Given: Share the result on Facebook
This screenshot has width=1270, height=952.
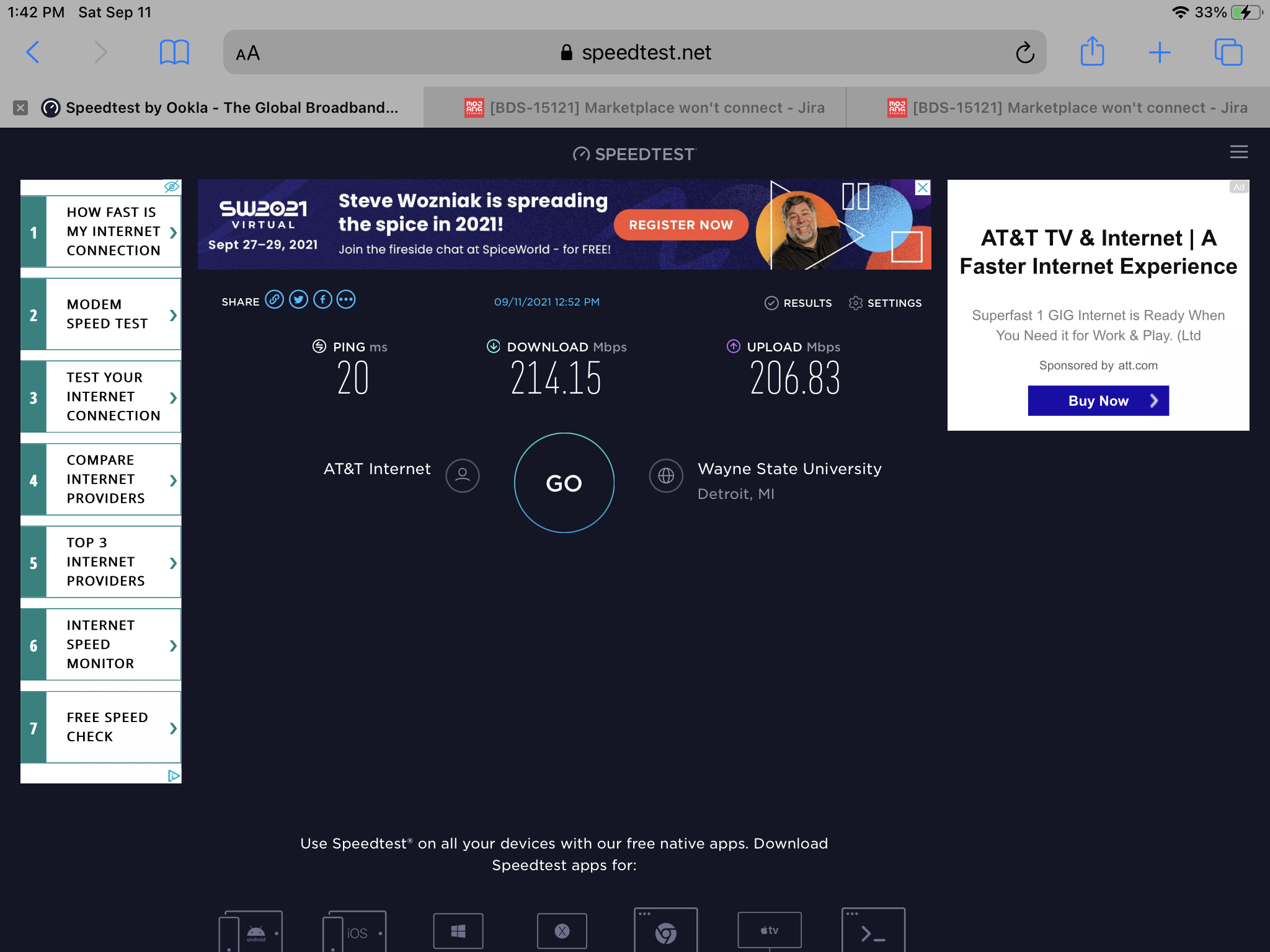Looking at the screenshot, I should 322,300.
